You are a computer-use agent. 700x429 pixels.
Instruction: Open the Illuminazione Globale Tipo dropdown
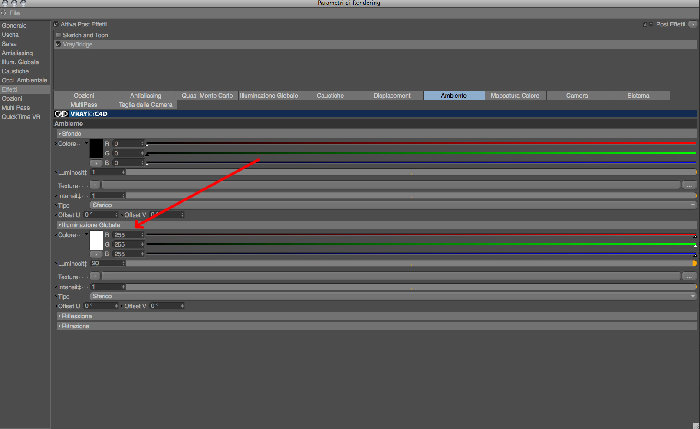393,296
